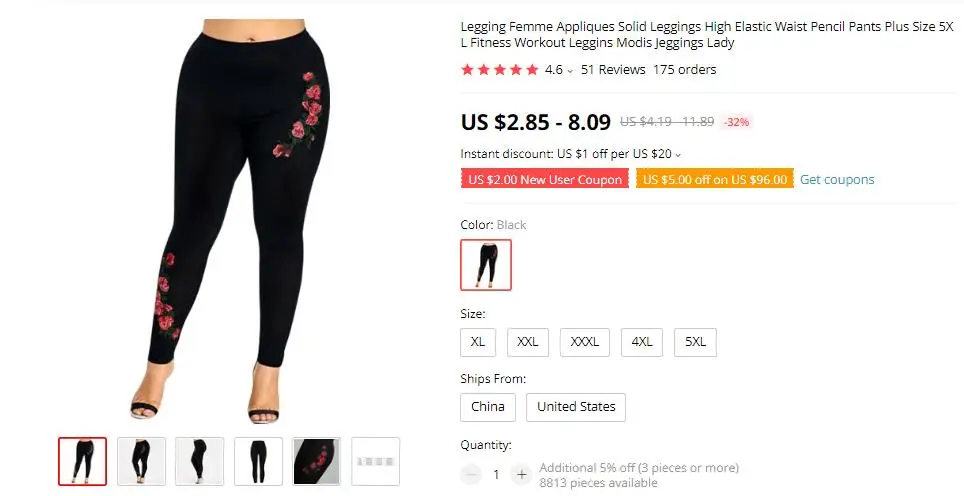Select size XL
Image resolution: width=964 pixels, height=496 pixels.
point(478,342)
